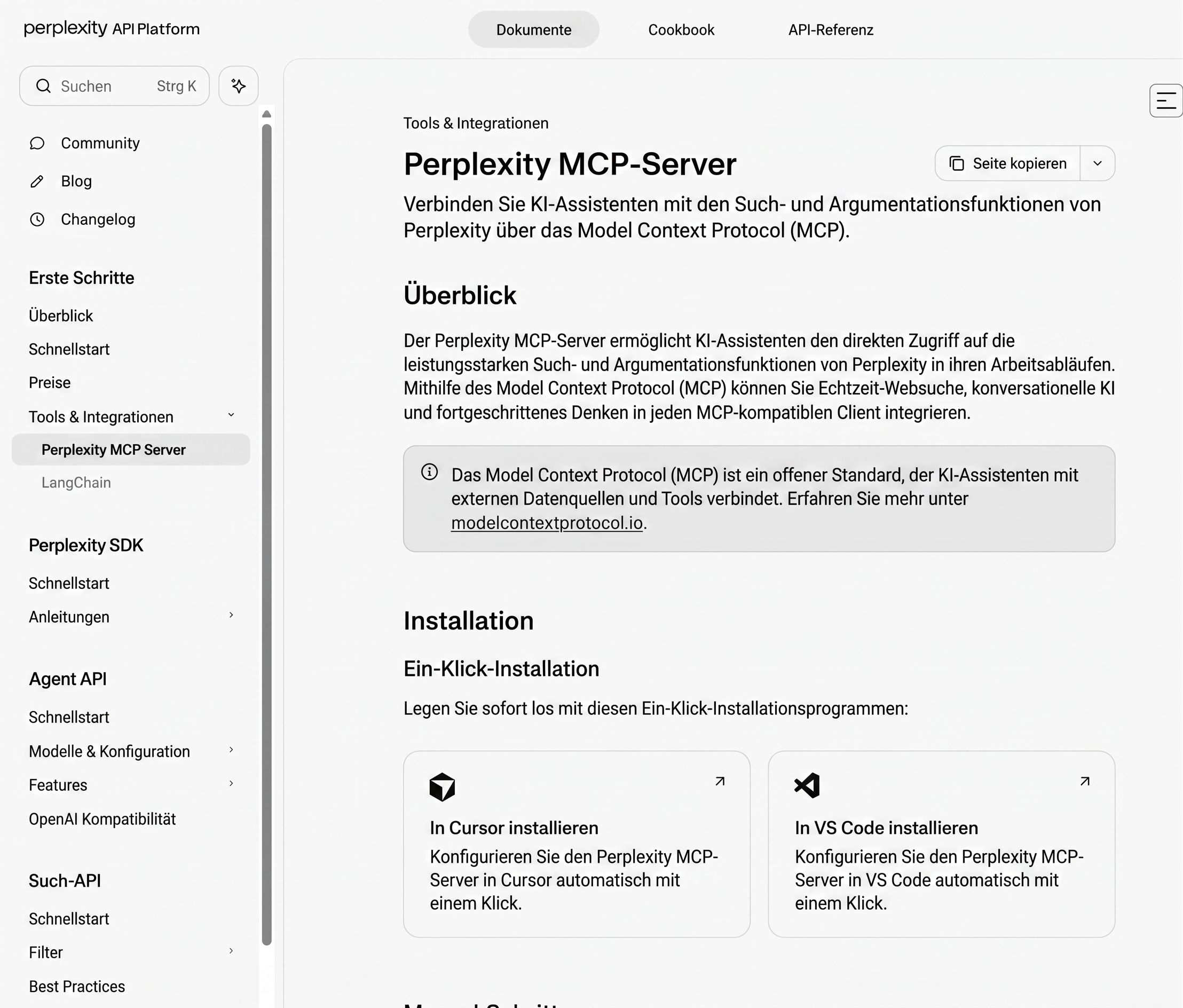The image size is (1183, 1008).
Task: Open the LangChain sidebar item
Action: (x=76, y=483)
